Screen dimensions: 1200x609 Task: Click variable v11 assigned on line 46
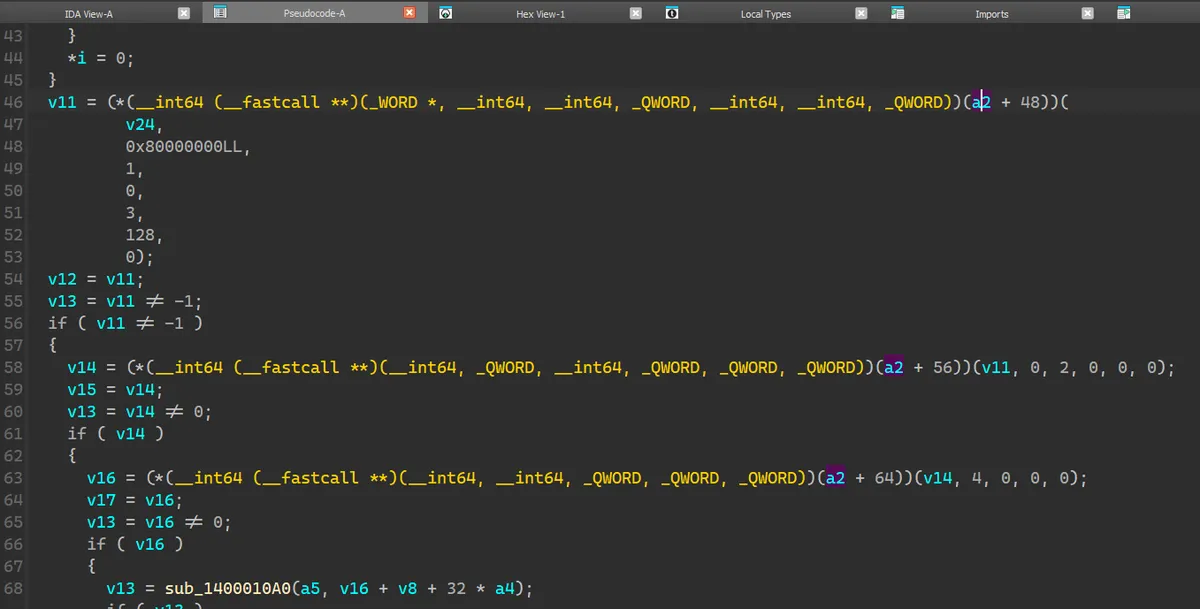click(x=62, y=103)
